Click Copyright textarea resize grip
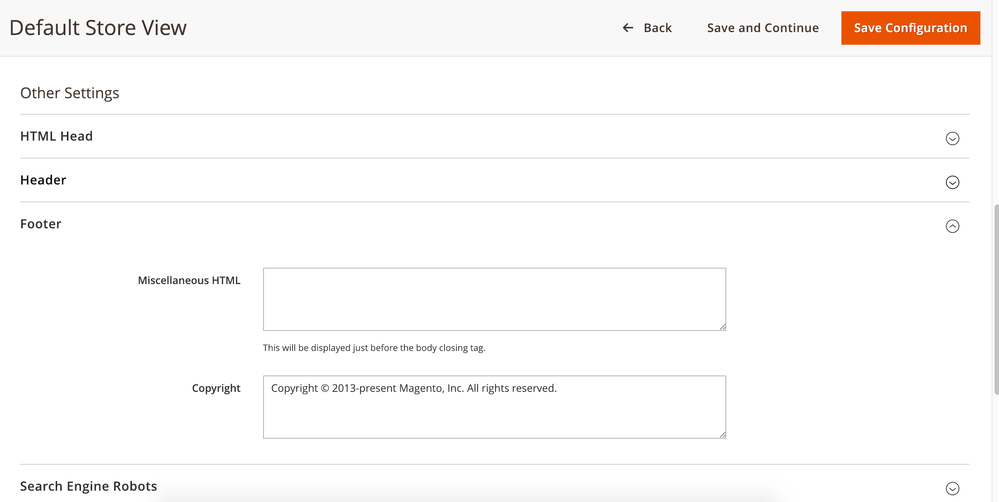 click(721, 433)
